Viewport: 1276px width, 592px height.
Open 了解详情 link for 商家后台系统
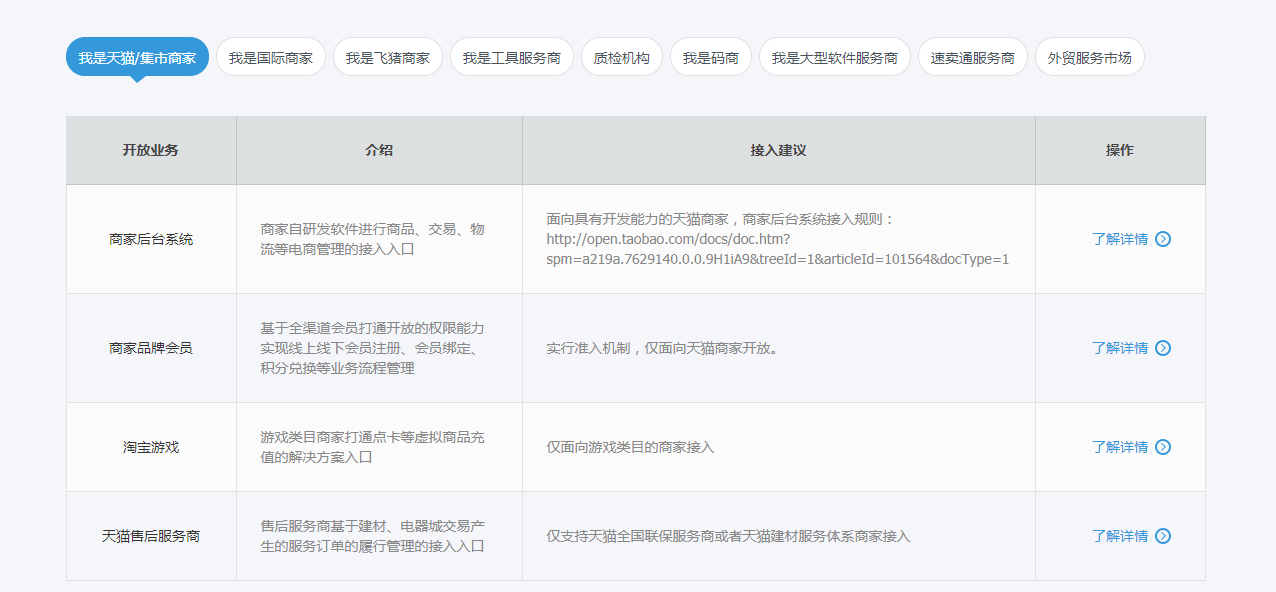click(1120, 239)
